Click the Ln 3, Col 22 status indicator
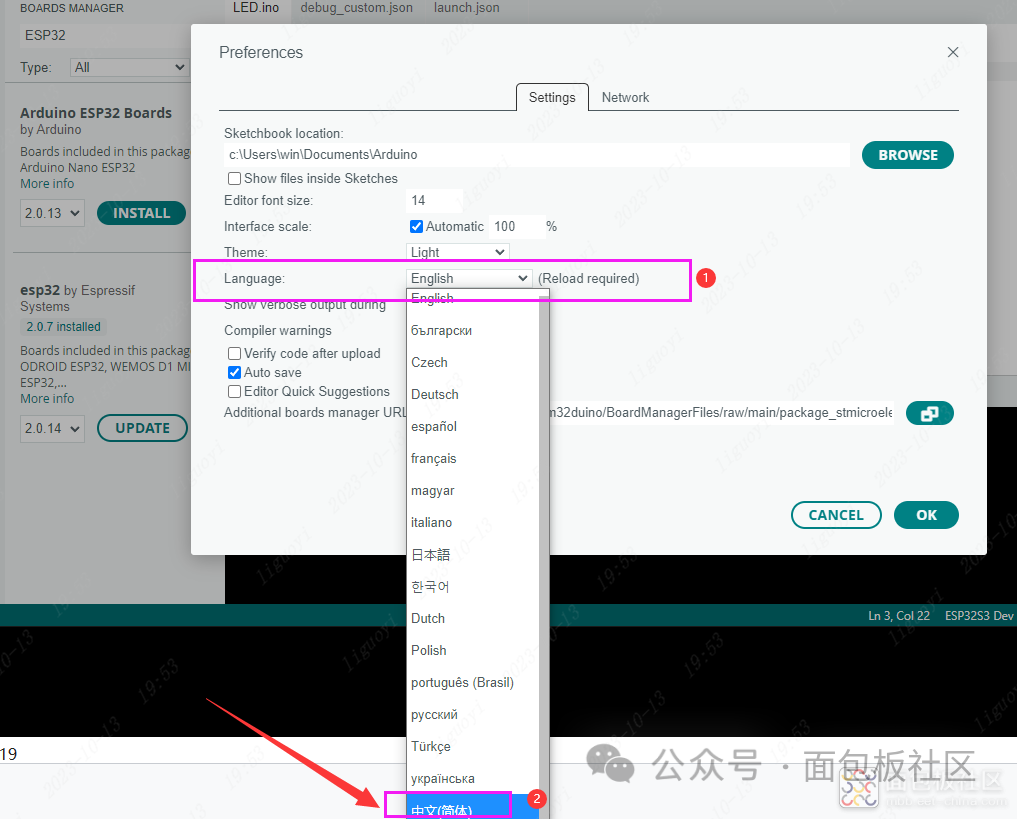 click(898, 615)
